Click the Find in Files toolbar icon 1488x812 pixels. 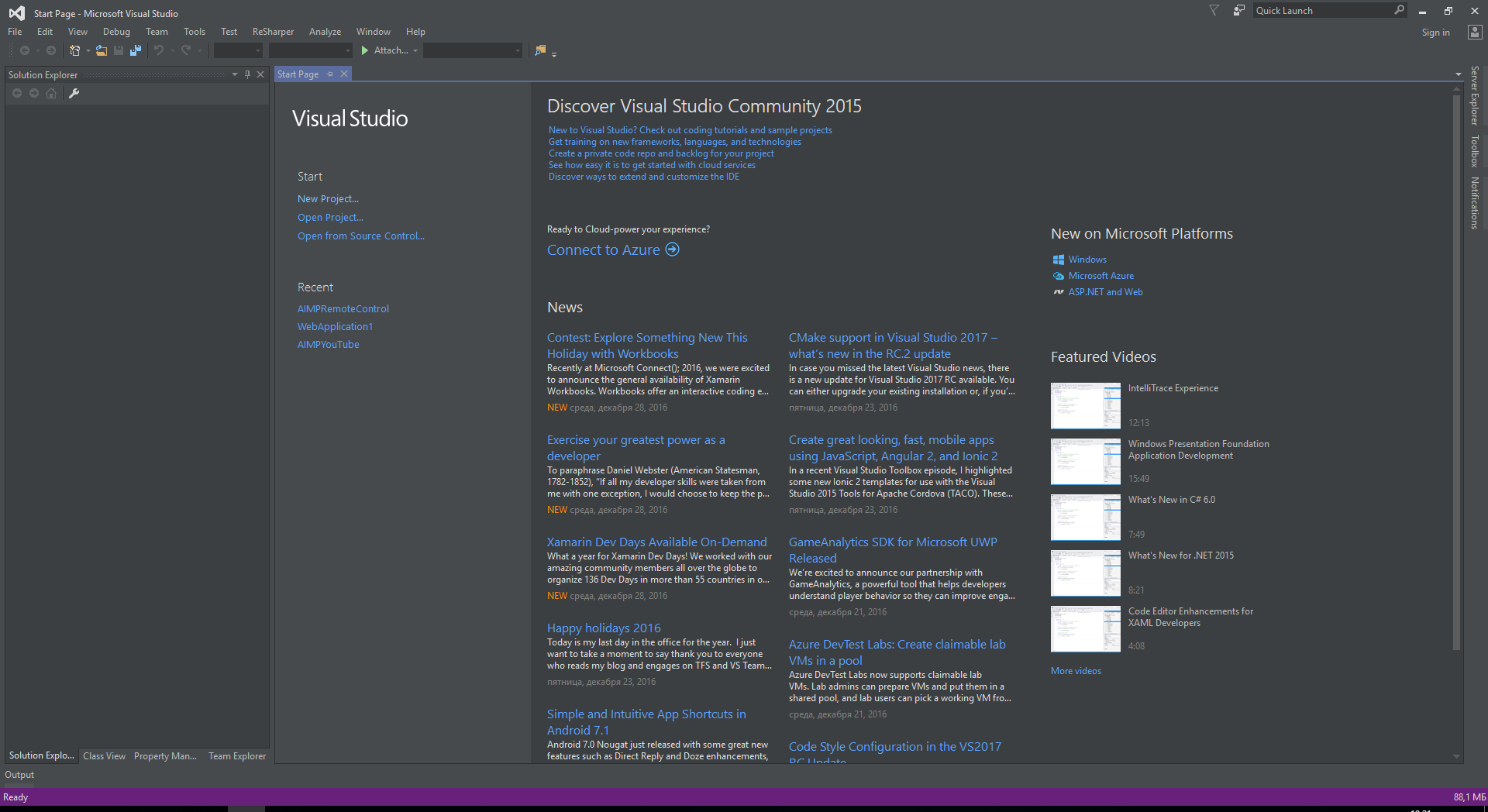[x=540, y=50]
